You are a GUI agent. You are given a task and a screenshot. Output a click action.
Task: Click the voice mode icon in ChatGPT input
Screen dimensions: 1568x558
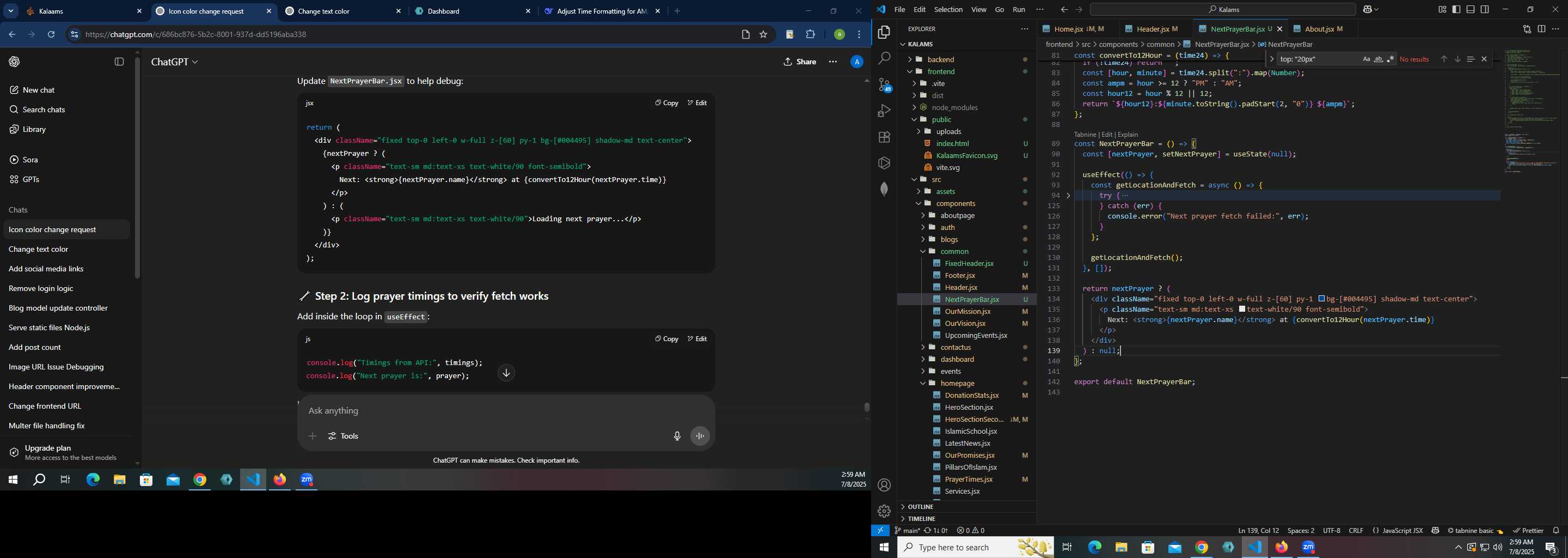700,436
